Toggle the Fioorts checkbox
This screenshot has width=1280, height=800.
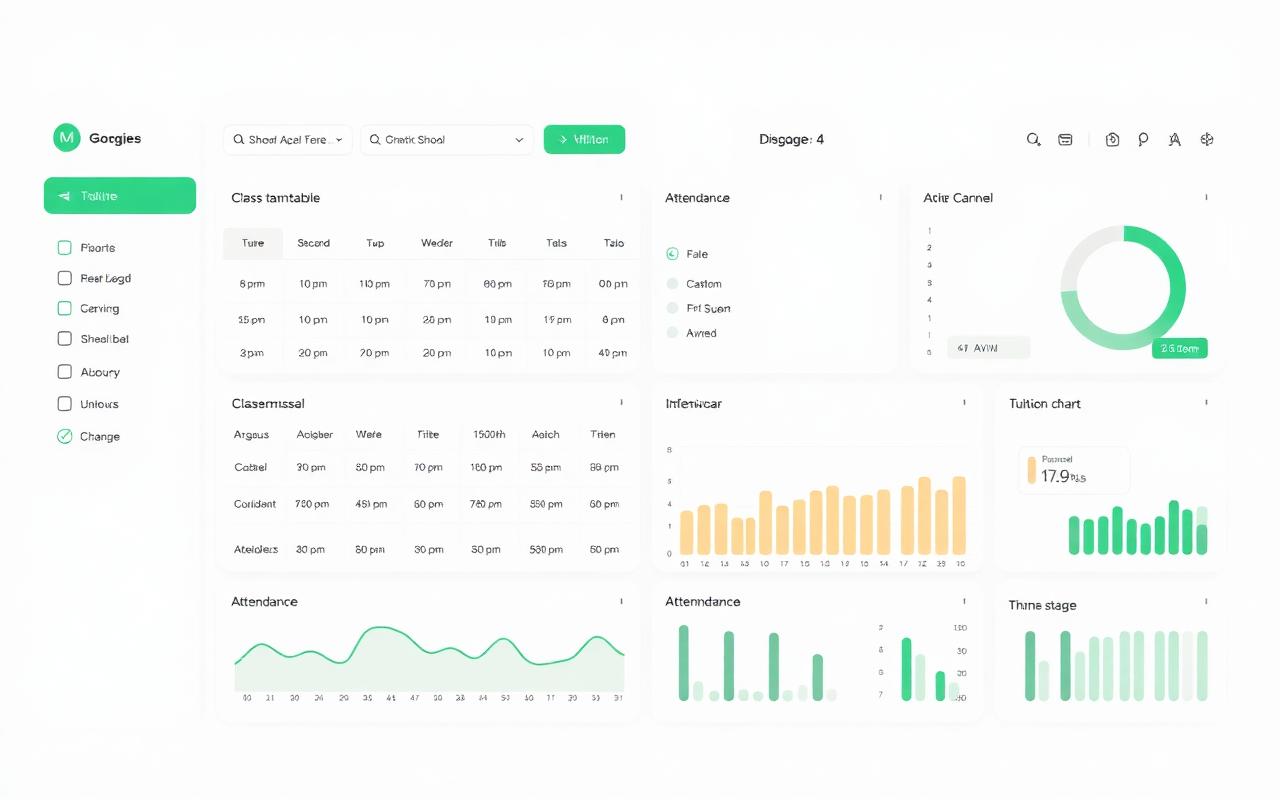tap(65, 247)
